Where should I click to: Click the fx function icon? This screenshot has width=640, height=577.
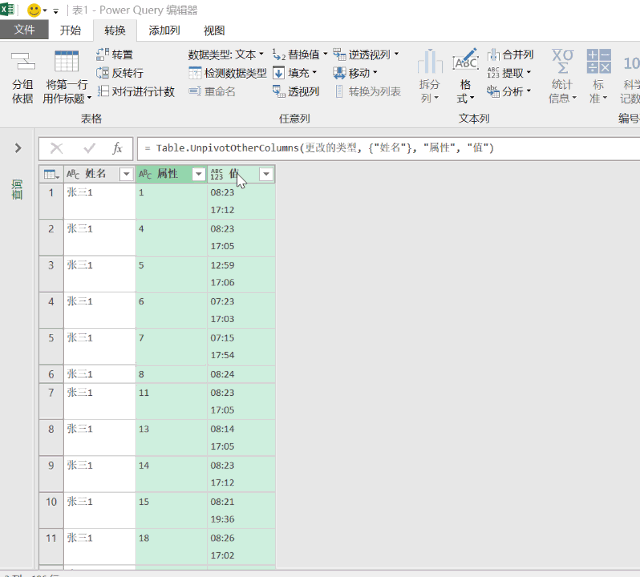pyautogui.click(x=118, y=148)
